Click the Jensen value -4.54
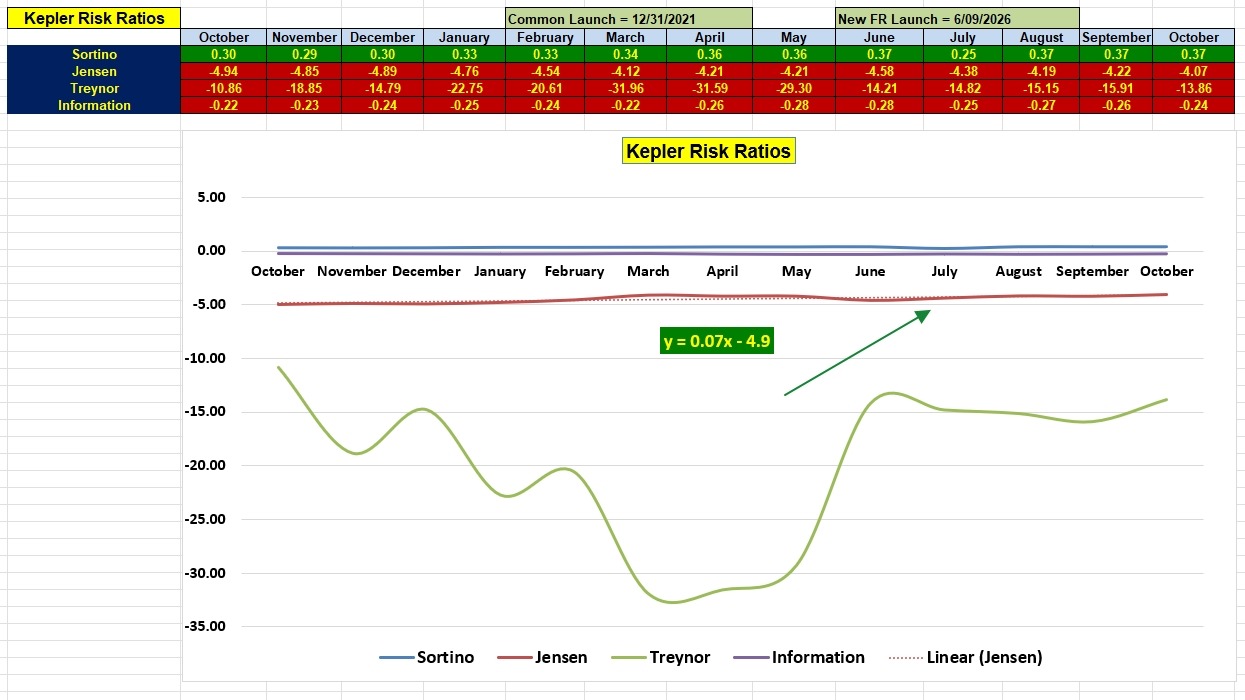The height and width of the screenshot is (700, 1245). [546, 71]
